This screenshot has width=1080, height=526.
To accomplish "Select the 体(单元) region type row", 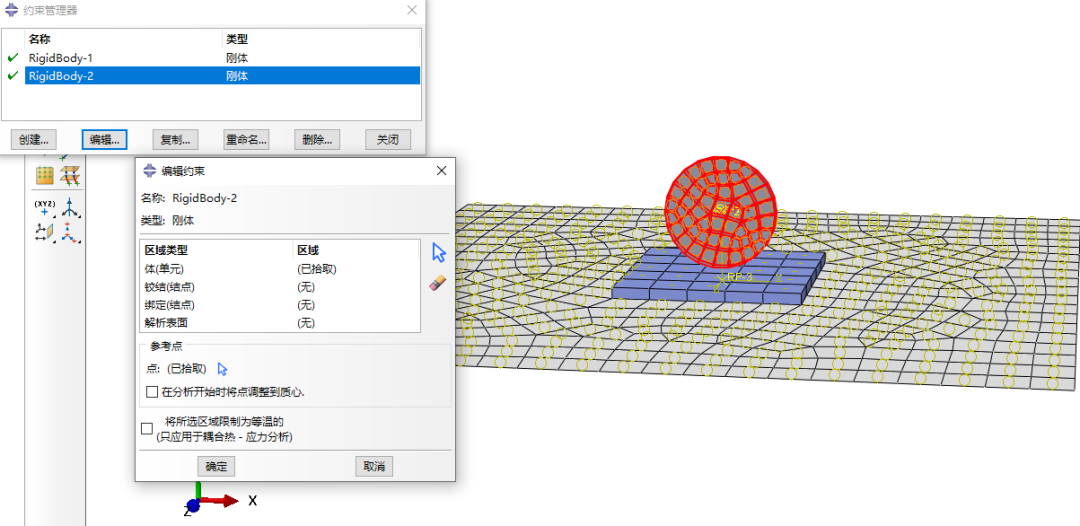I will pyautogui.click(x=280, y=269).
